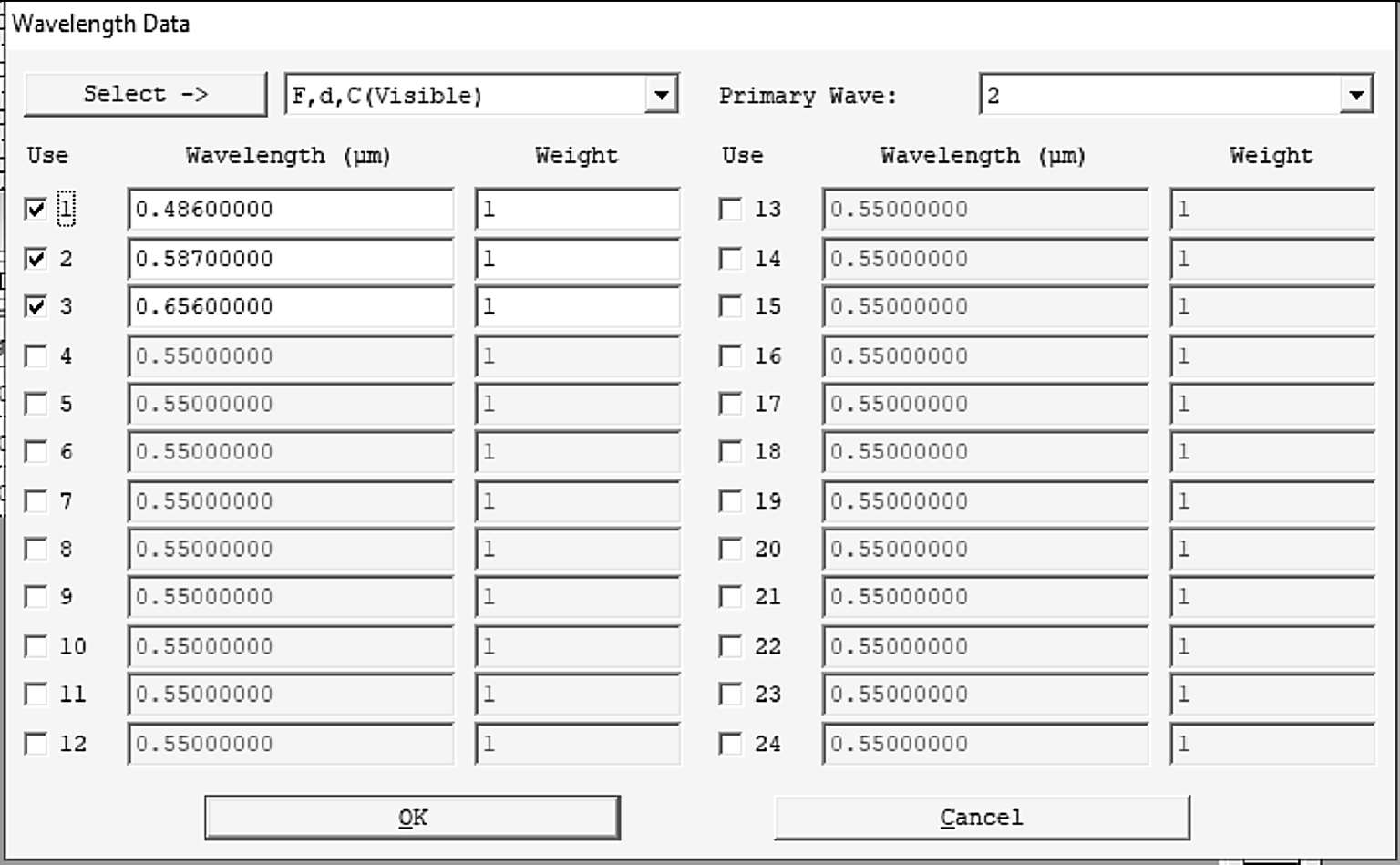Click the wavelength value field in row 21
This screenshot has height=865, width=1400.
(985, 597)
